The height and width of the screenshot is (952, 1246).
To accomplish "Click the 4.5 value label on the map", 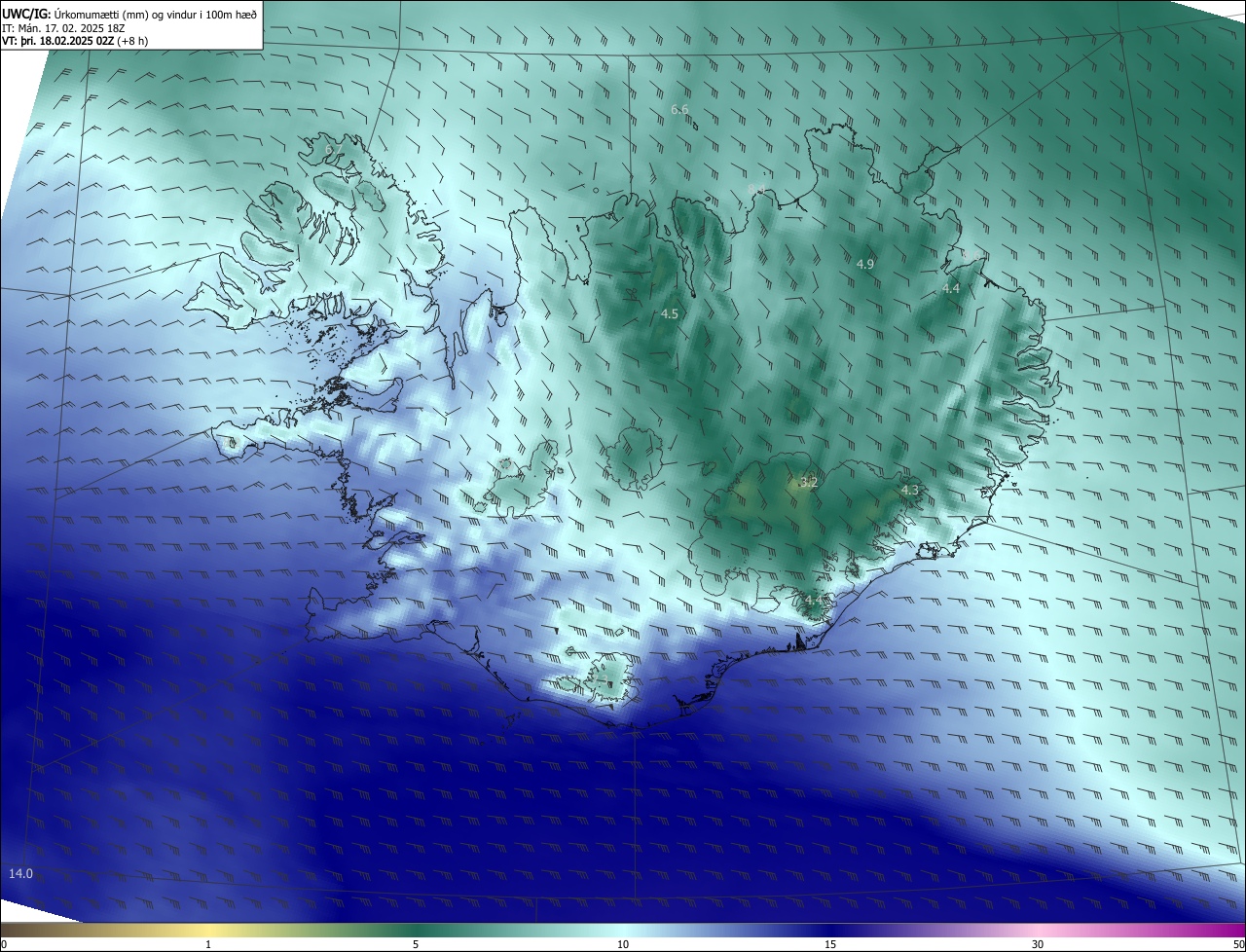I will (670, 314).
